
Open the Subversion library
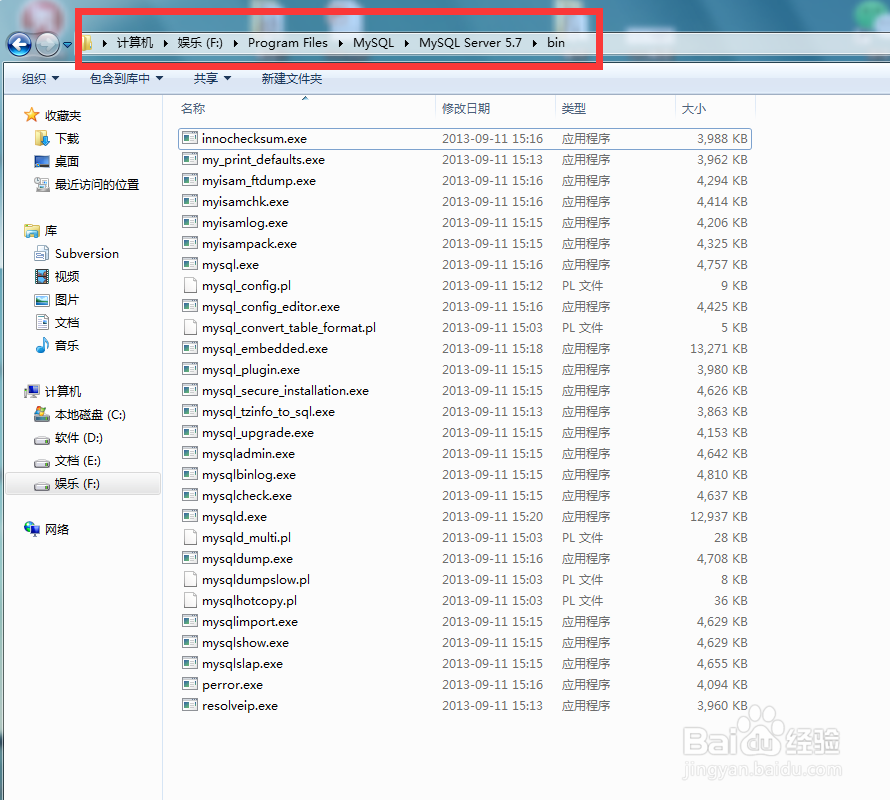(x=87, y=254)
